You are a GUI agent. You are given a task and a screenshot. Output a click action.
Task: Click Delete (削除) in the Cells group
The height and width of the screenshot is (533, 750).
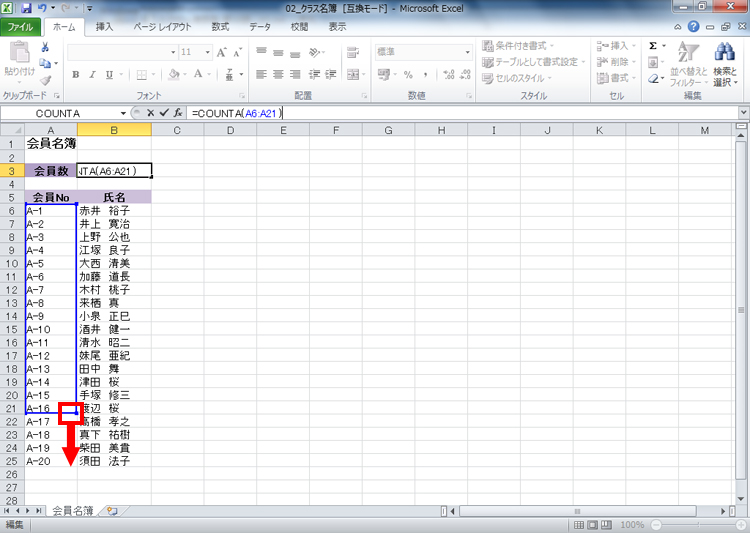[616, 62]
